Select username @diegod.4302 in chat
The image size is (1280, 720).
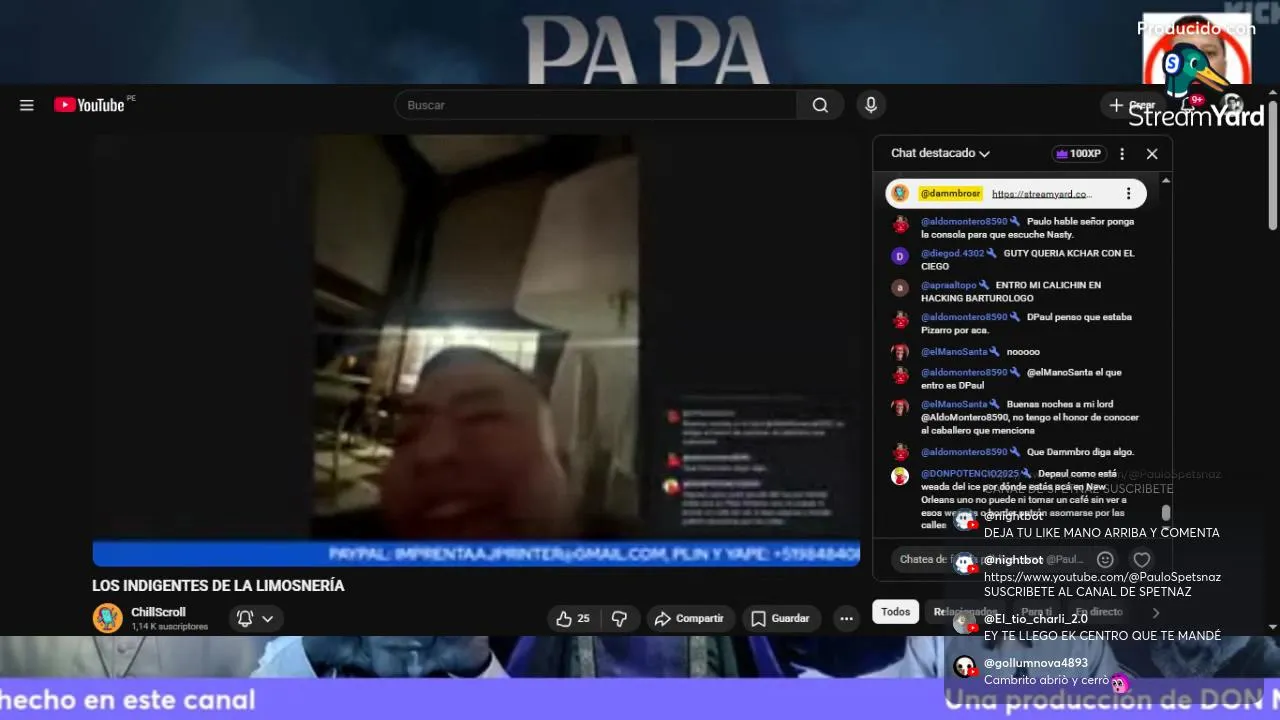click(x=952, y=253)
